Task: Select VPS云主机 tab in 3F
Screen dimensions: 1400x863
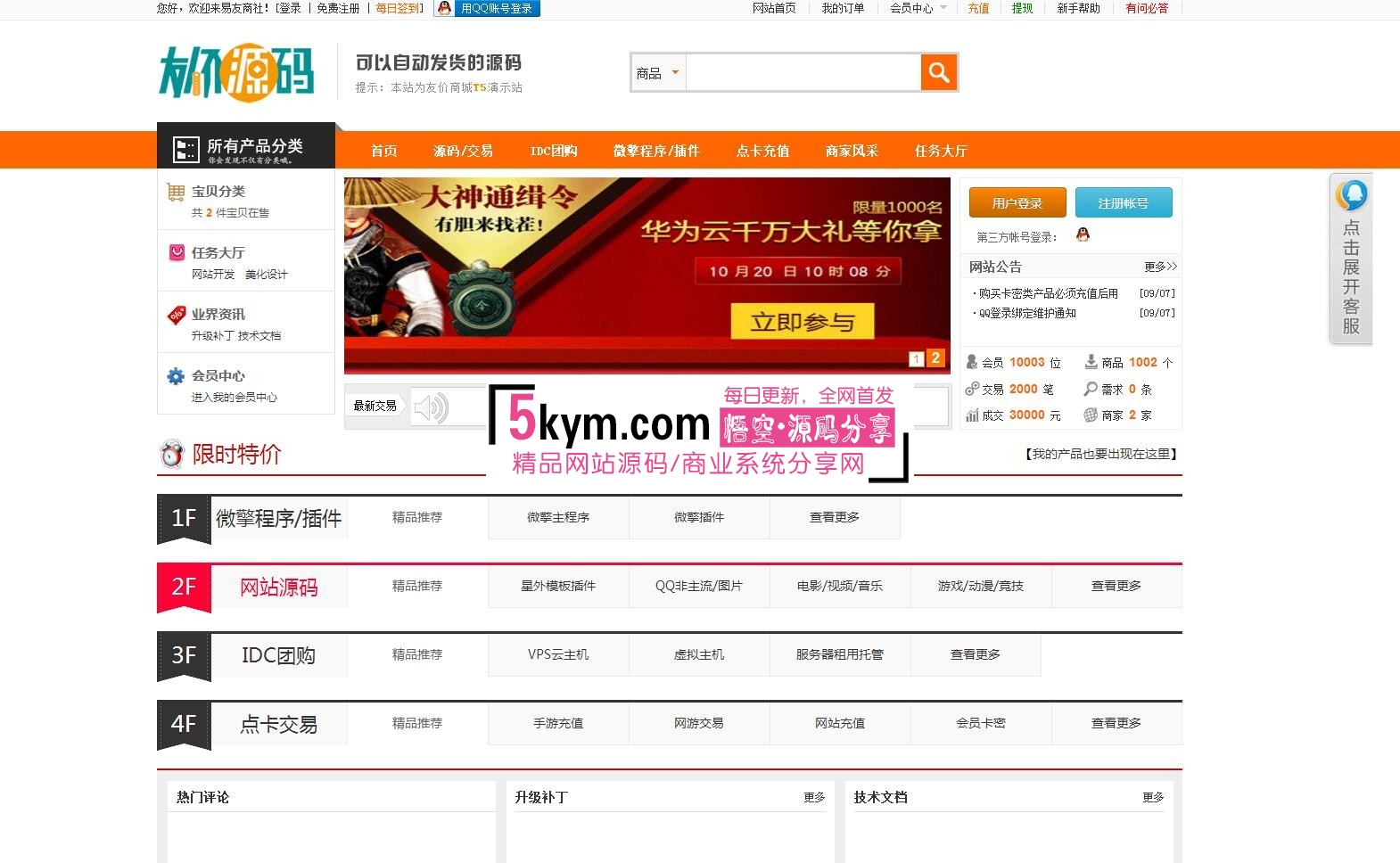Action: [x=558, y=654]
